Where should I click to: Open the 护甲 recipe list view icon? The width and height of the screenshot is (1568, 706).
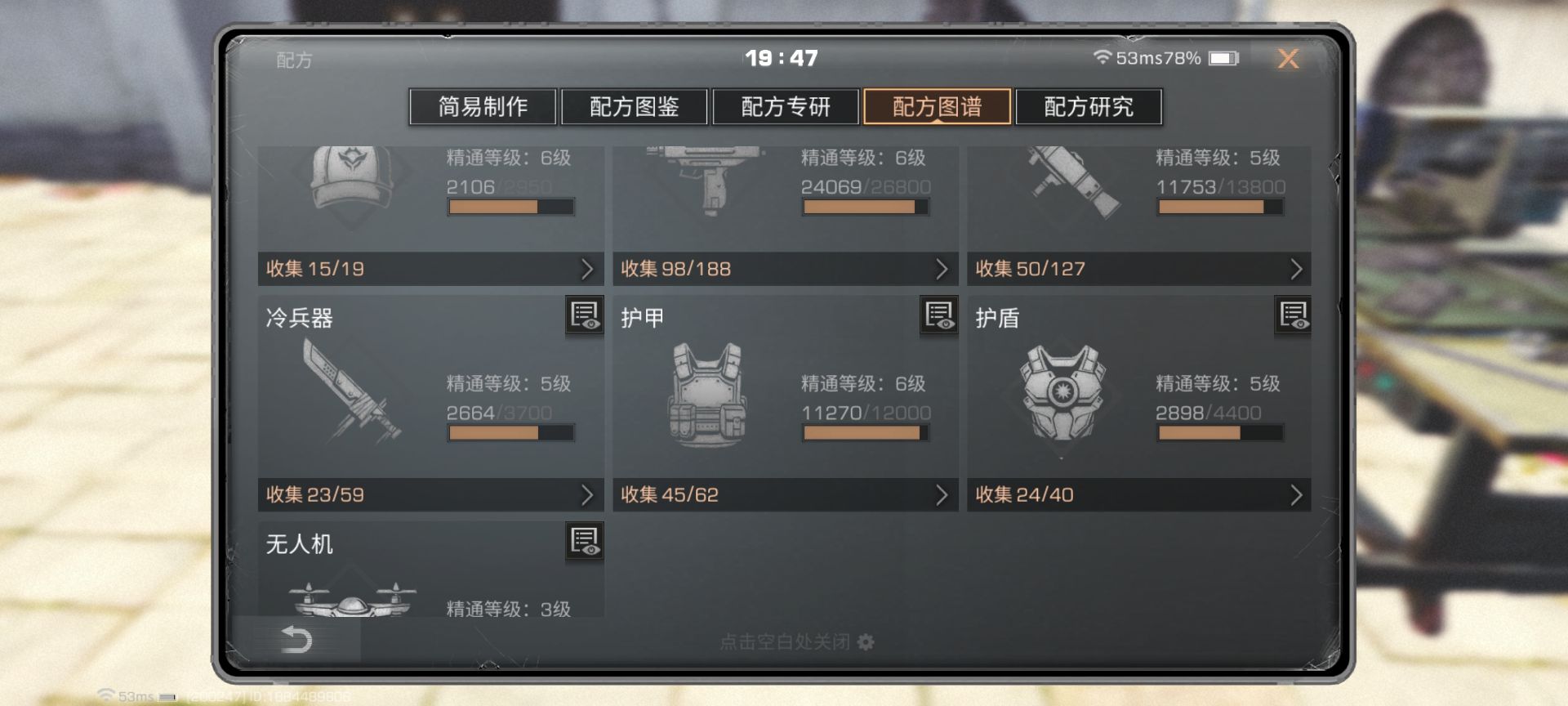(x=939, y=315)
